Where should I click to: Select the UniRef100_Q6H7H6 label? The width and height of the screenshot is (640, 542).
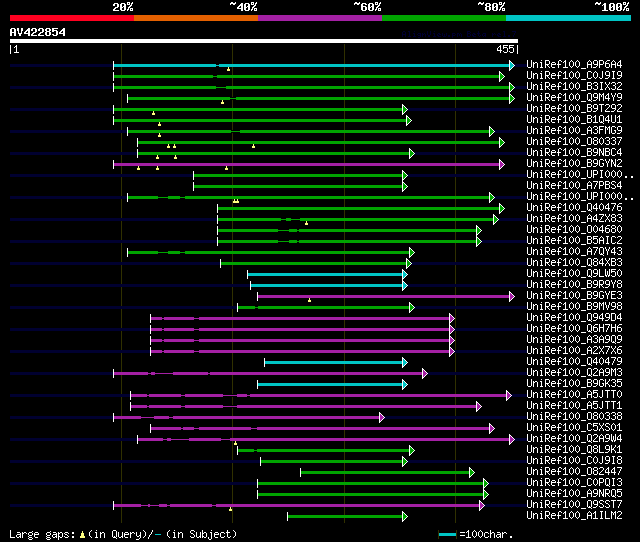click(574, 329)
